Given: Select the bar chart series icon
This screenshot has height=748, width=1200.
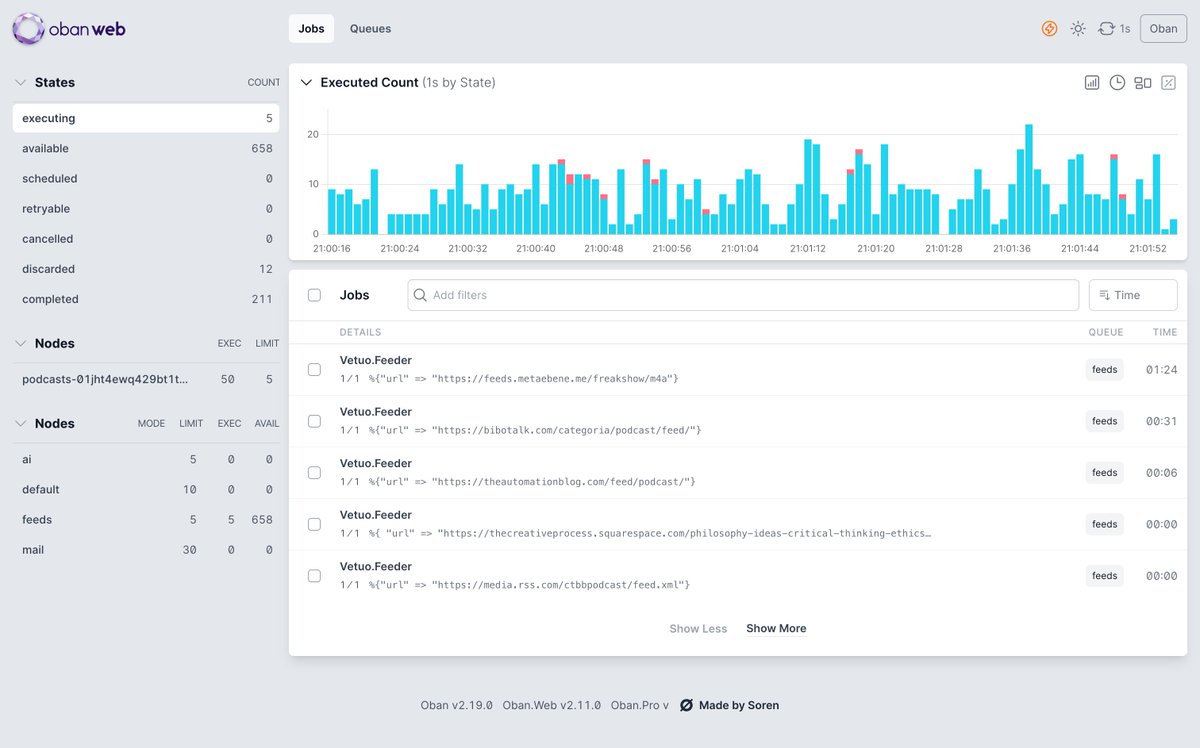Looking at the screenshot, I should tap(1092, 82).
